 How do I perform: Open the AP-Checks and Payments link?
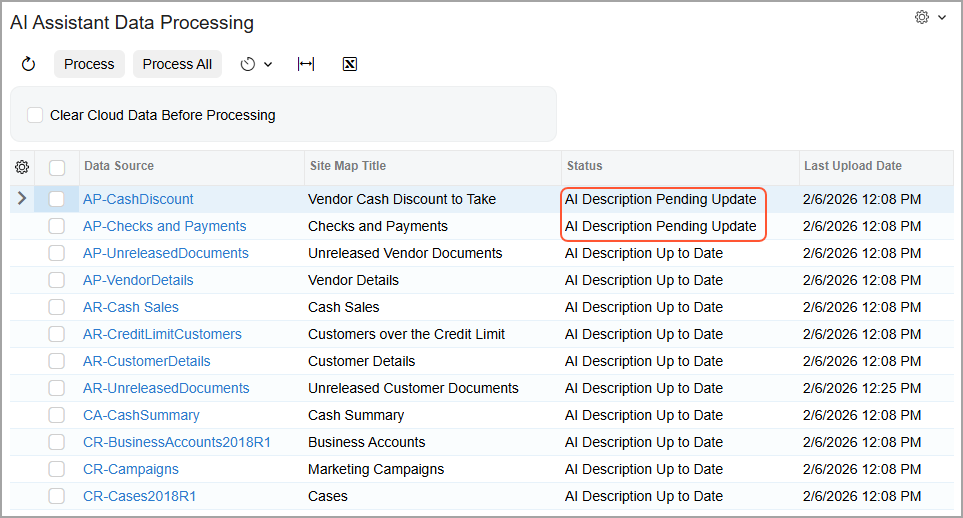[165, 226]
